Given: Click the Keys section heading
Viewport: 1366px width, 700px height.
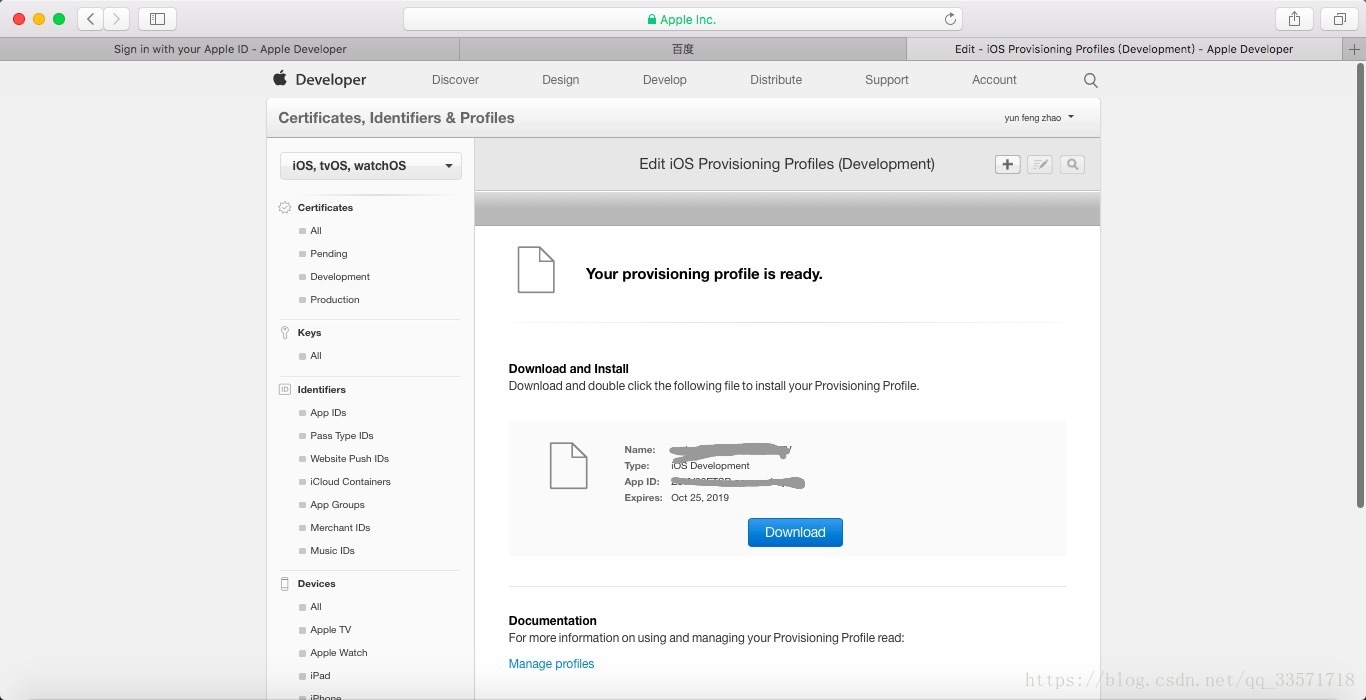Looking at the screenshot, I should [x=309, y=333].
